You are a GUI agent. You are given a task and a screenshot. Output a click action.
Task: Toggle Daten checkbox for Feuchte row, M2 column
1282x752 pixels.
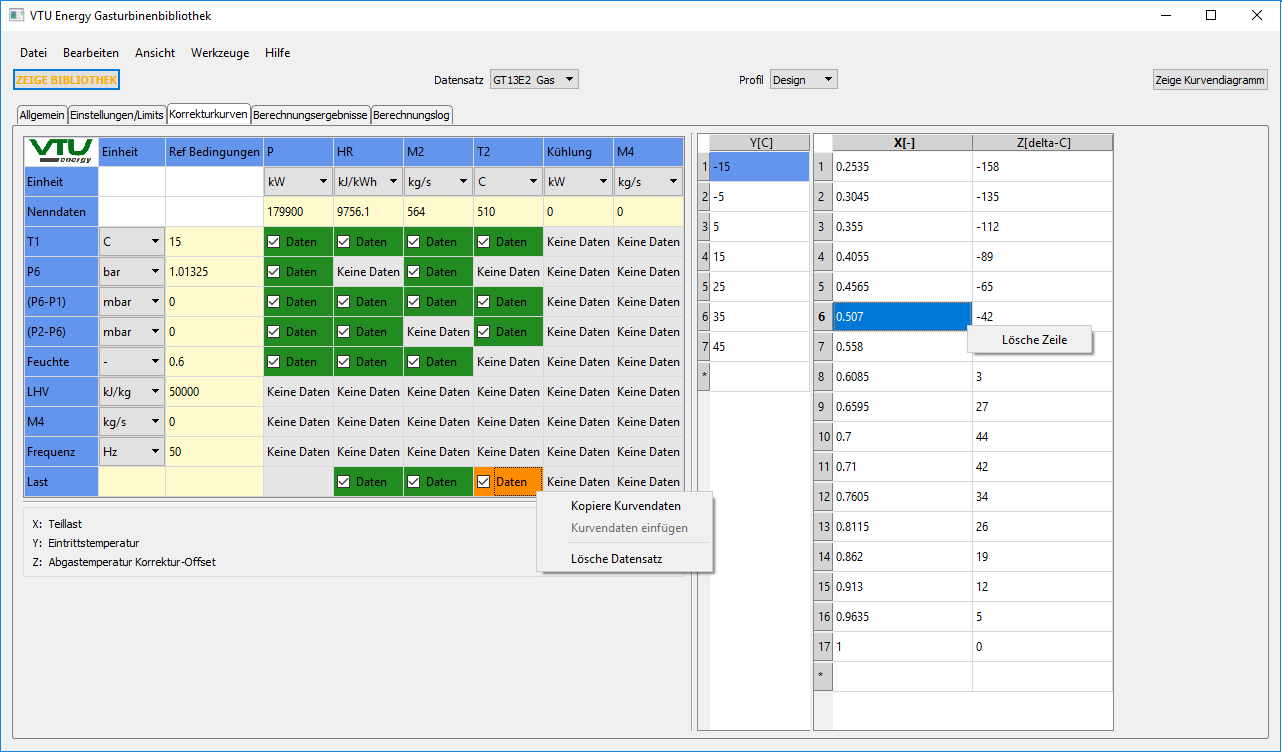(414, 362)
